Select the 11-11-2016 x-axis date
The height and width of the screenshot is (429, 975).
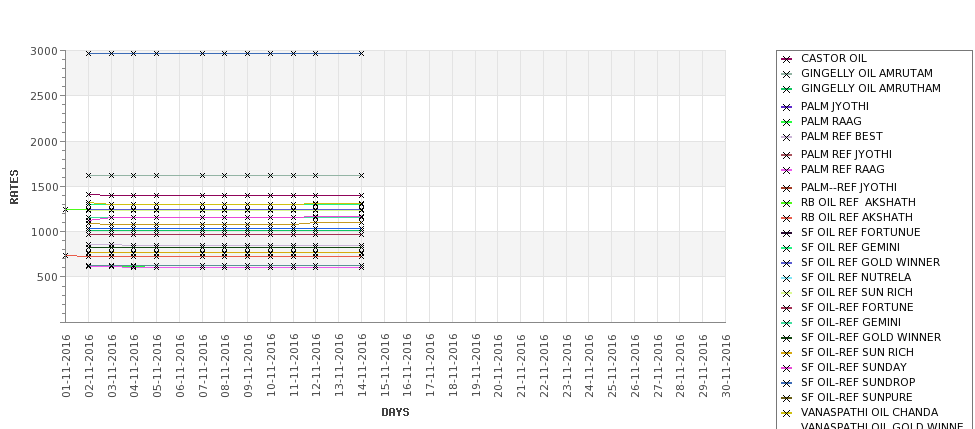(x=293, y=366)
